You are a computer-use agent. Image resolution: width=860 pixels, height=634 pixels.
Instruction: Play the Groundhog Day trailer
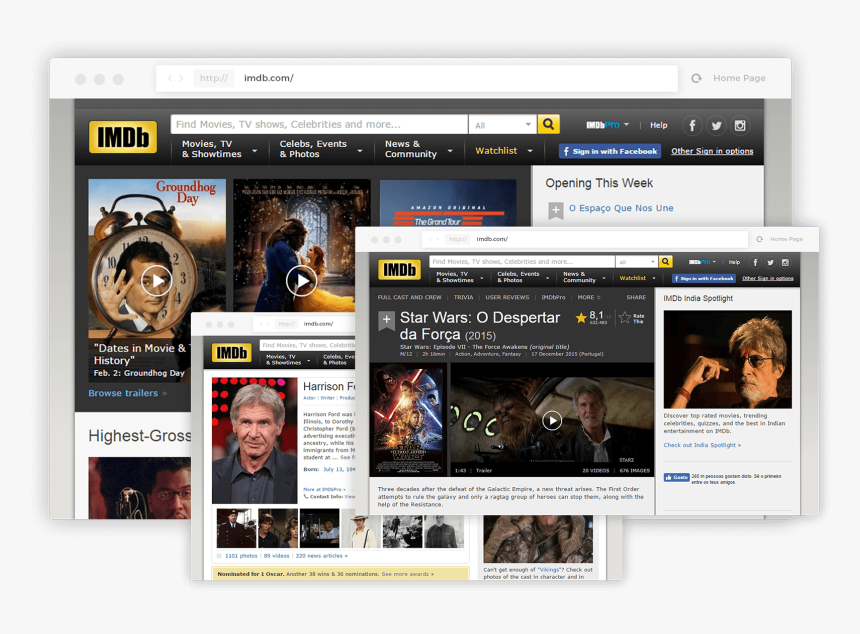(156, 281)
